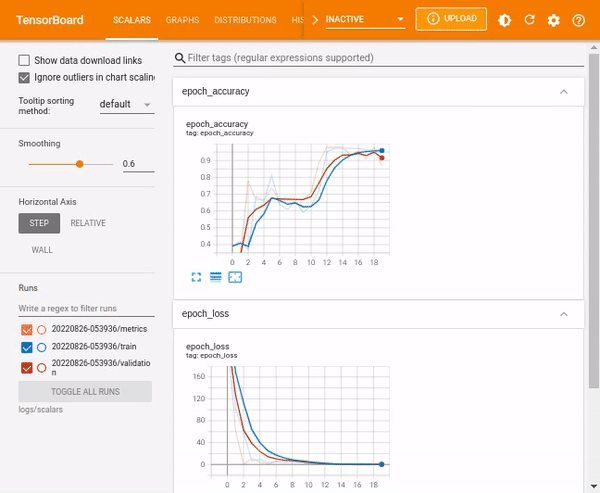Collapse the epoch_loss section
The height and width of the screenshot is (493, 600).
tap(564, 314)
